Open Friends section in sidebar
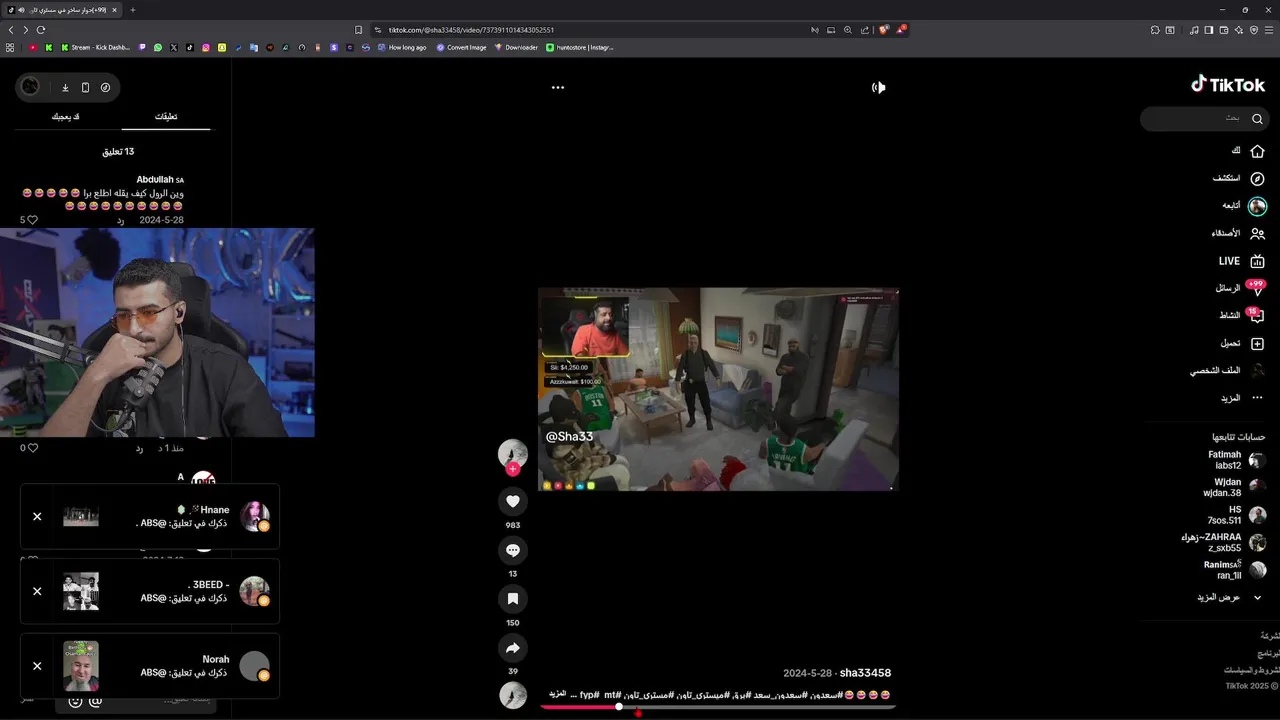 1238,233
